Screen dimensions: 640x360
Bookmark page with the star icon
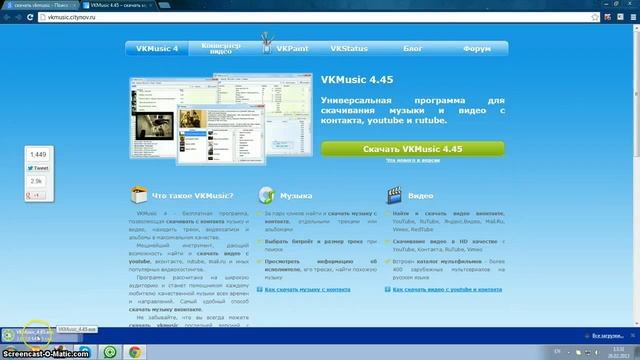coord(595,17)
